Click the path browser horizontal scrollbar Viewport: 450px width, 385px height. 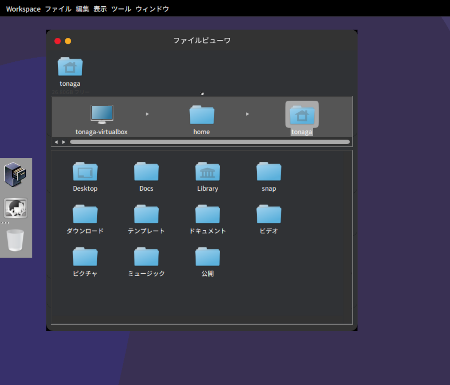click(x=210, y=142)
